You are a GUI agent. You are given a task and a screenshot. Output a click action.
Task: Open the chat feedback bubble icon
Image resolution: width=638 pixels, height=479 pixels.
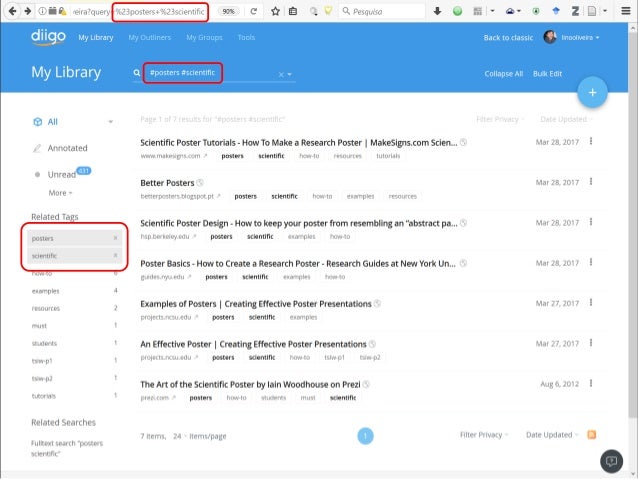click(611, 461)
